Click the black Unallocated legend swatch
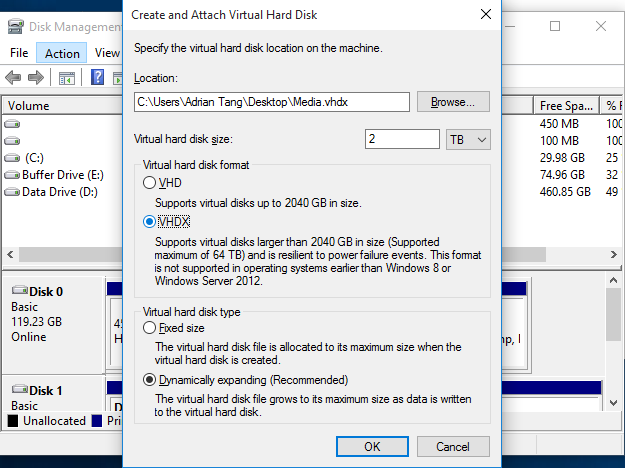This screenshot has width=625, height=468. pyautogui.click(x=13, y=421)
